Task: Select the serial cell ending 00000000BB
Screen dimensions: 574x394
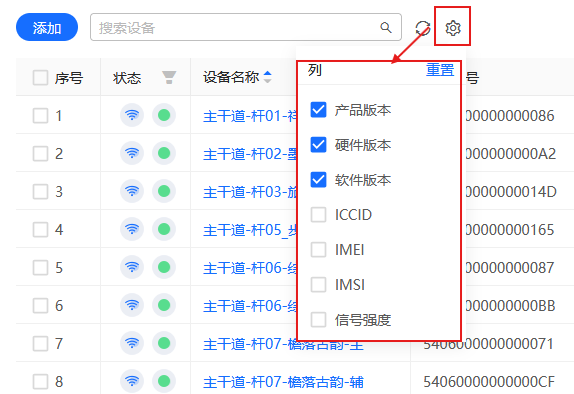Action: click(510, 306)
